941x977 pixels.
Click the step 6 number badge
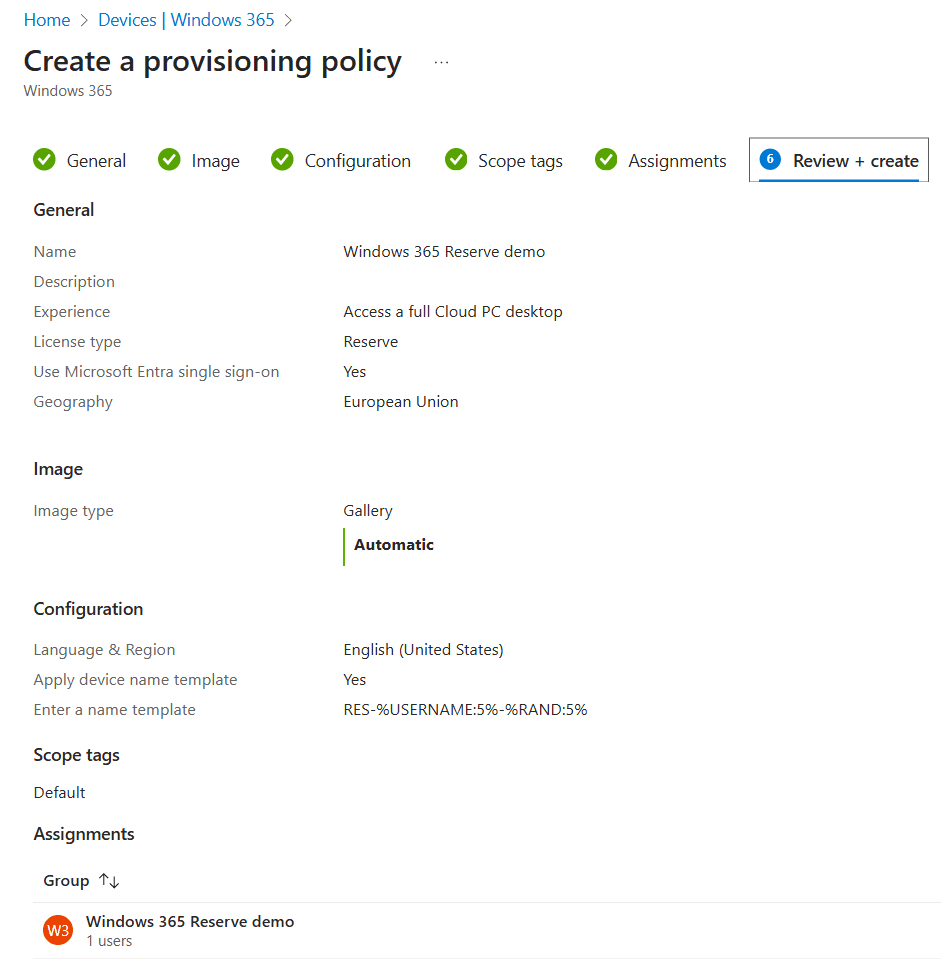tap(770, 160)
